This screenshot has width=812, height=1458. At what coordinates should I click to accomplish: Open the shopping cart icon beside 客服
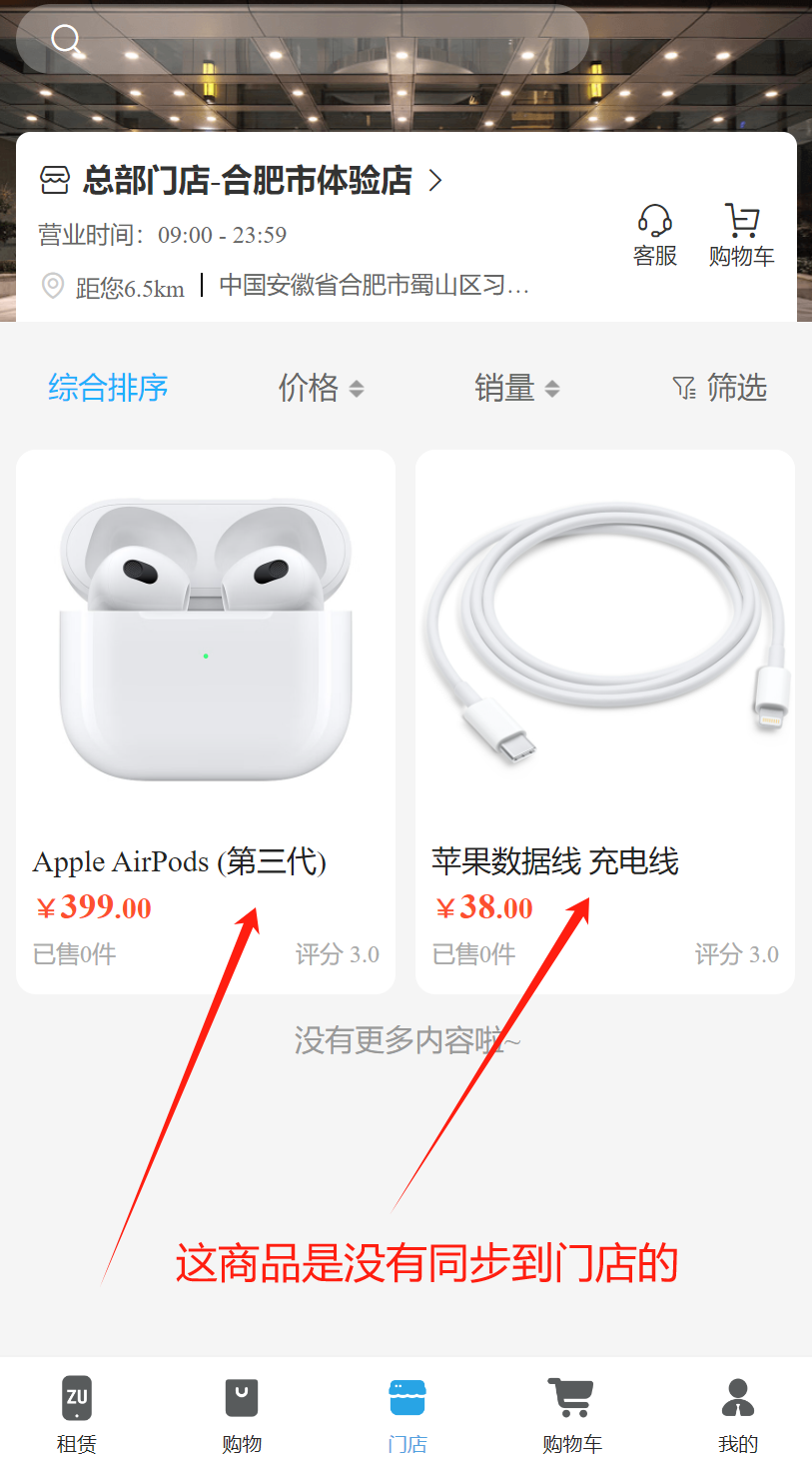click(x=742, y=221)
